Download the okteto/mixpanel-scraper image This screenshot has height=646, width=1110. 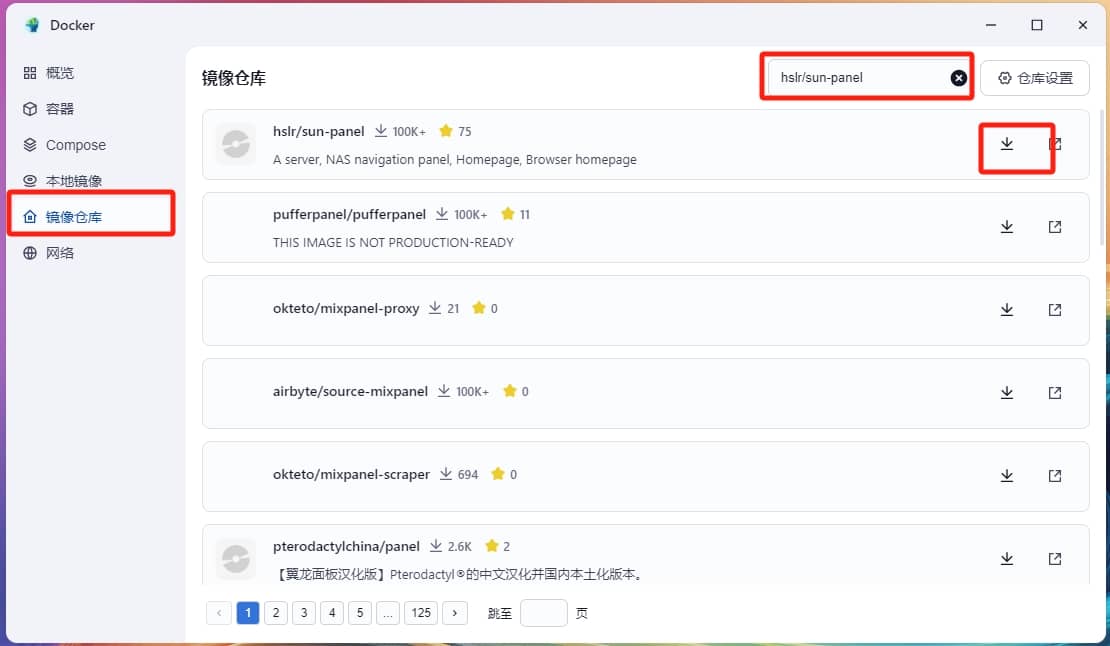[x=1007, y=475]
